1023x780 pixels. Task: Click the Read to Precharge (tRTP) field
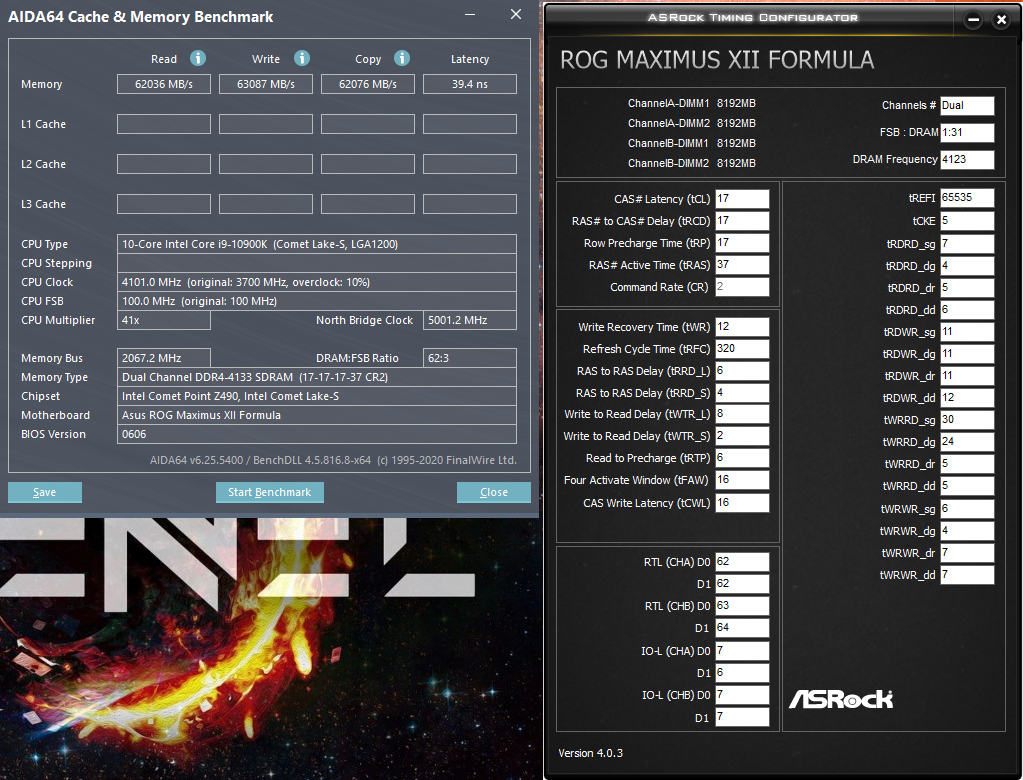[x=742, y=458]
